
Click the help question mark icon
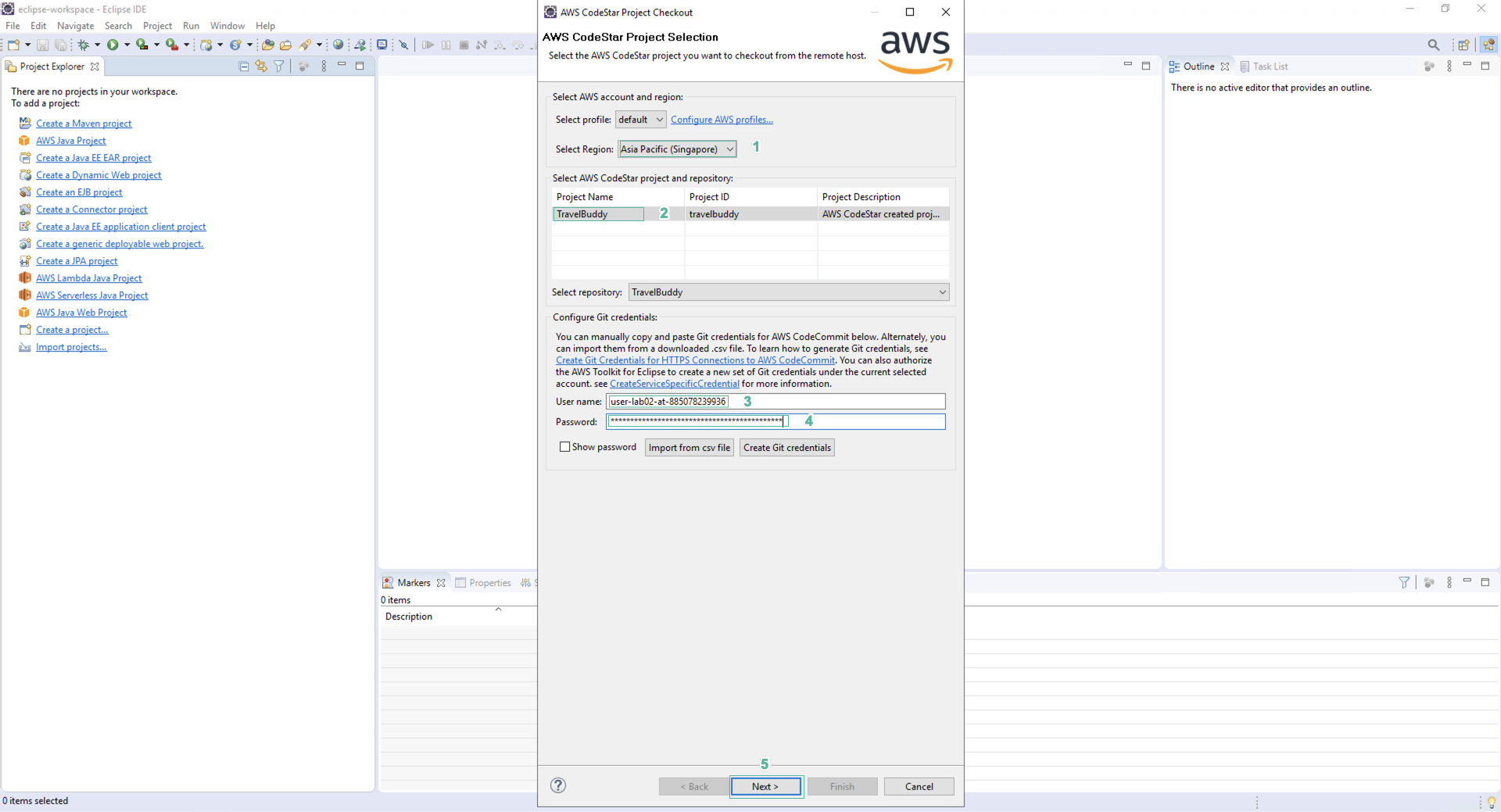(x=558, y=785)
